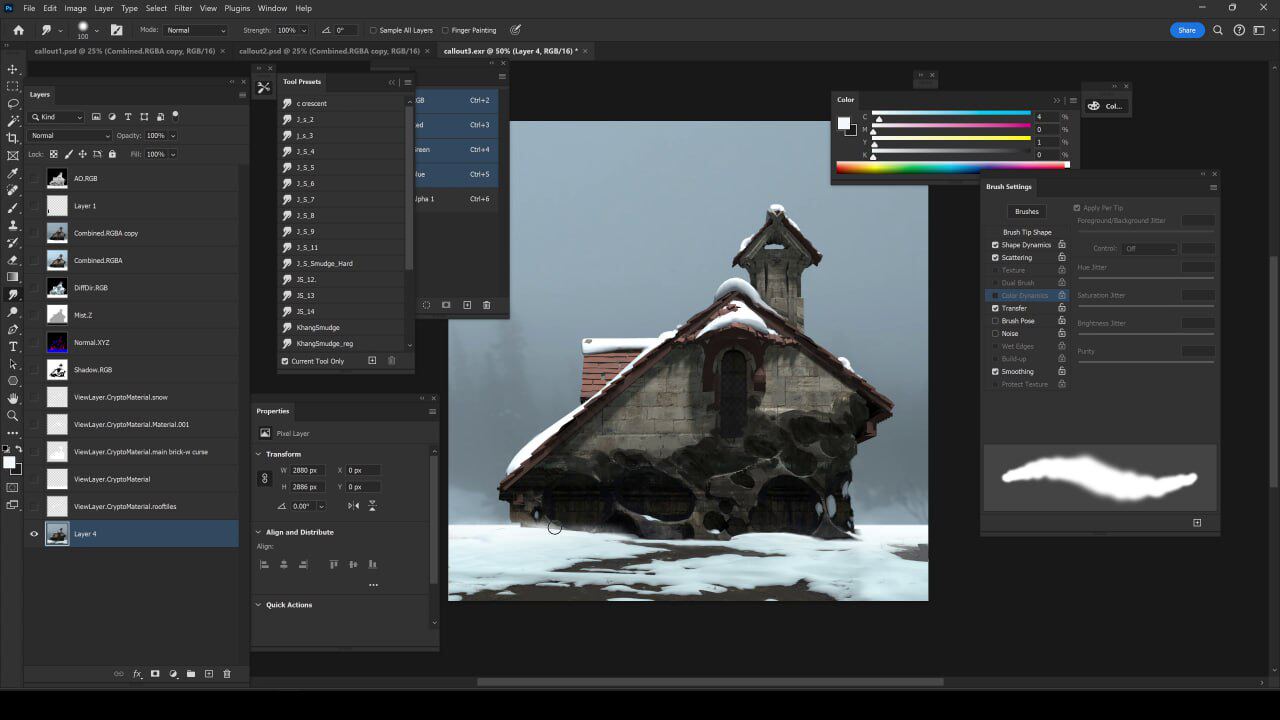Viewport: 1280px width, 720px height.
Task: Click the Share button
Action: pos(1187,30)
